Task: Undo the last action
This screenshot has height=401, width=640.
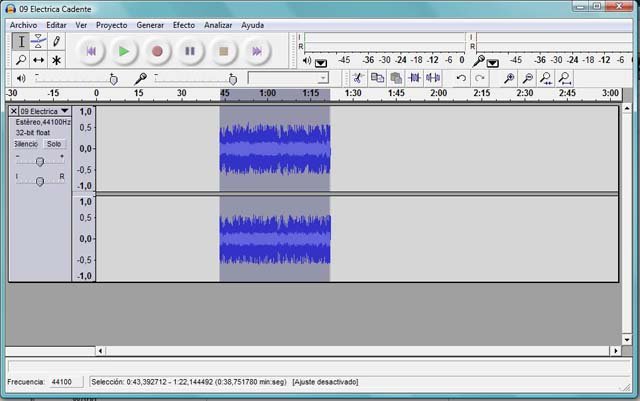Action: [461, 78]
